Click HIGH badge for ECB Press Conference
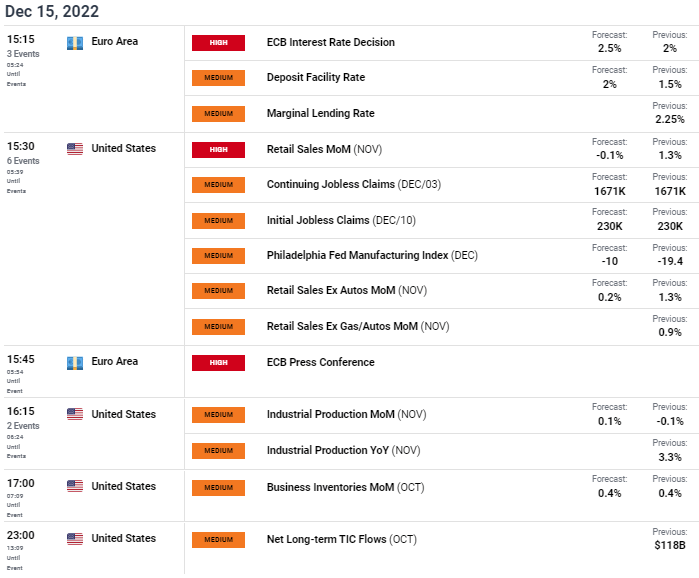 218,363
